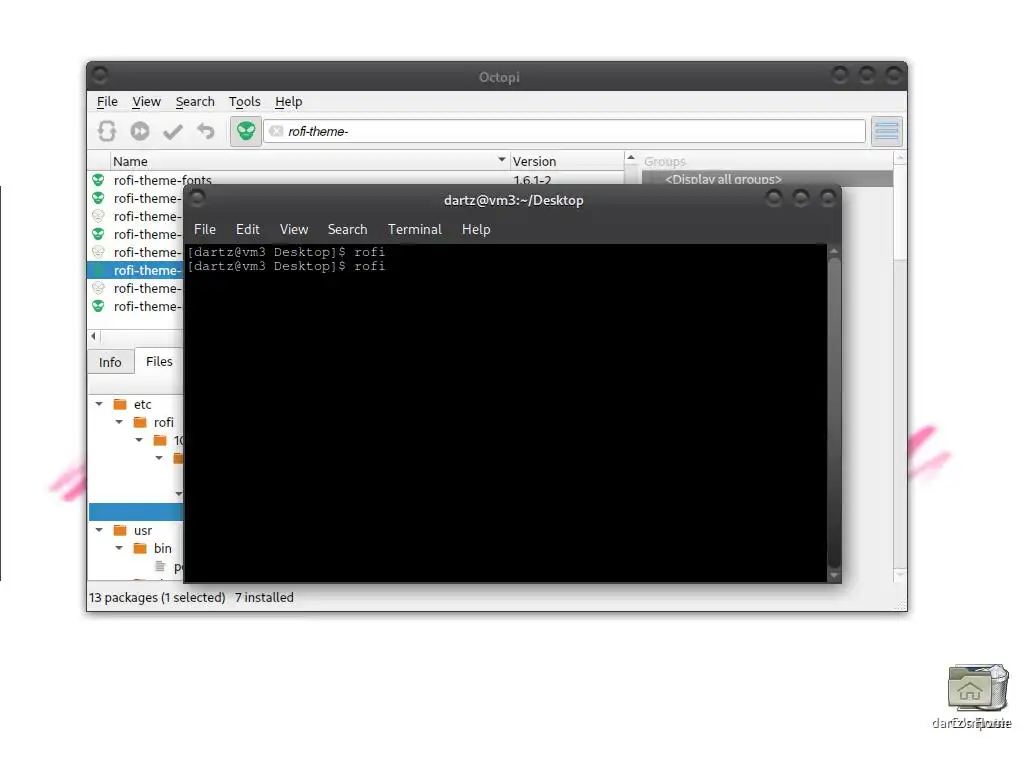
Task: Collapse the rofi folder under etc
Action: 120,422
